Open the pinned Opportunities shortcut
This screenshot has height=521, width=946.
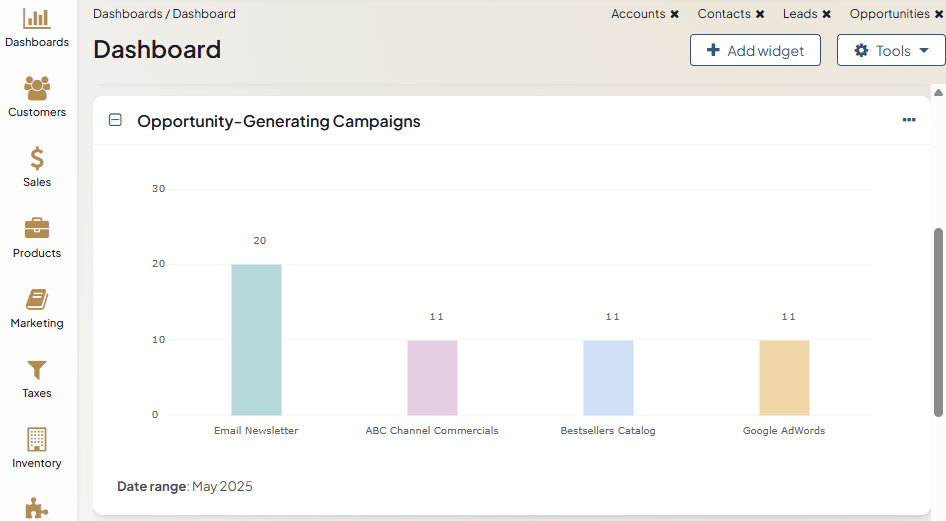889,14
